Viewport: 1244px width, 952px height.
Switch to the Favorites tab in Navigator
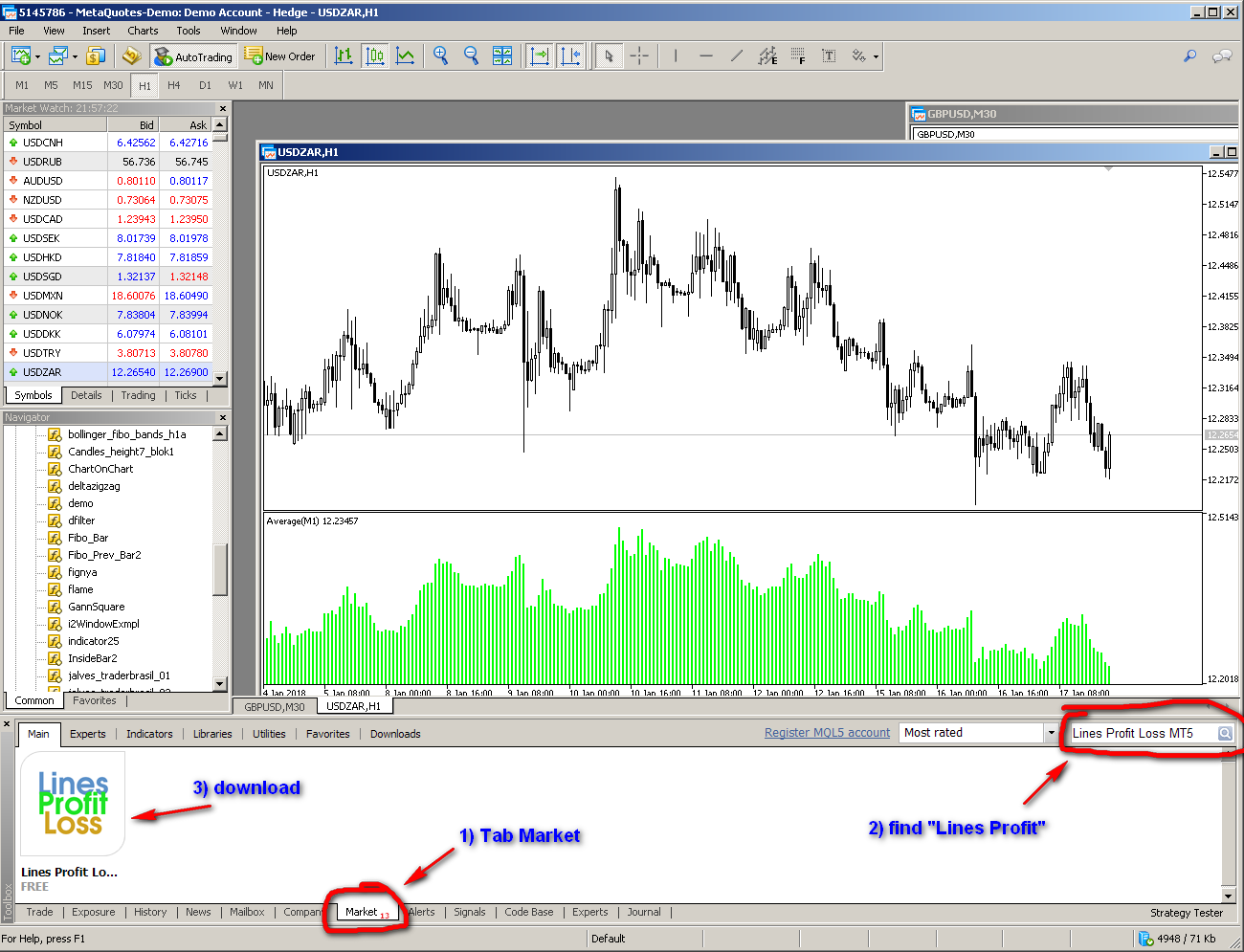pos(95,700)
